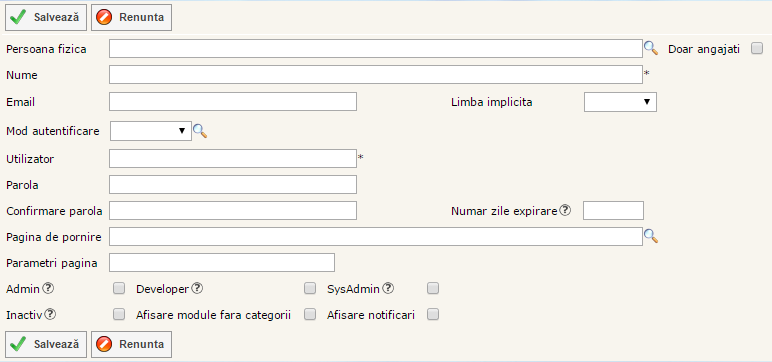Check the Developer checkbox

310,289
